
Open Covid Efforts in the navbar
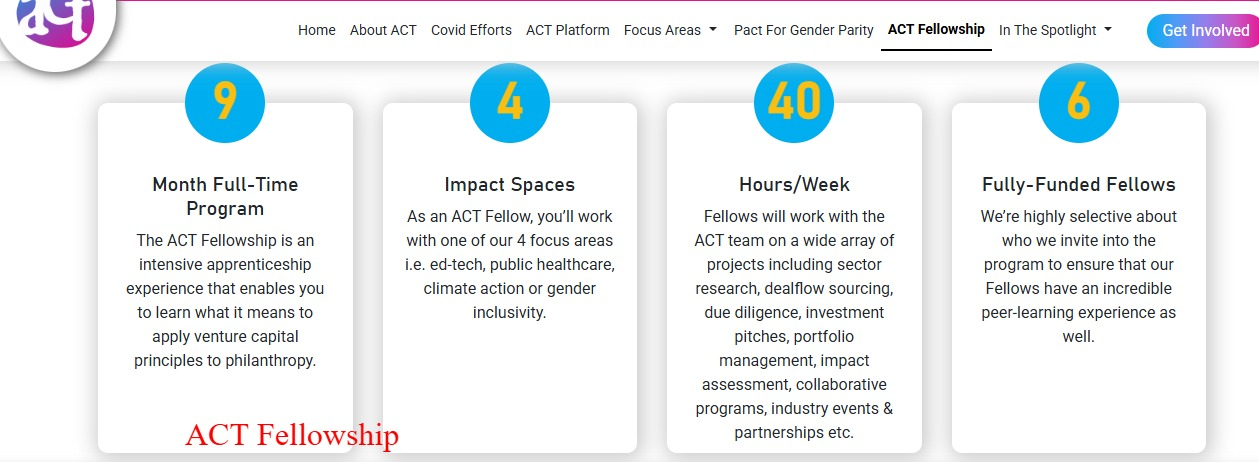click(x=471, y=30)
